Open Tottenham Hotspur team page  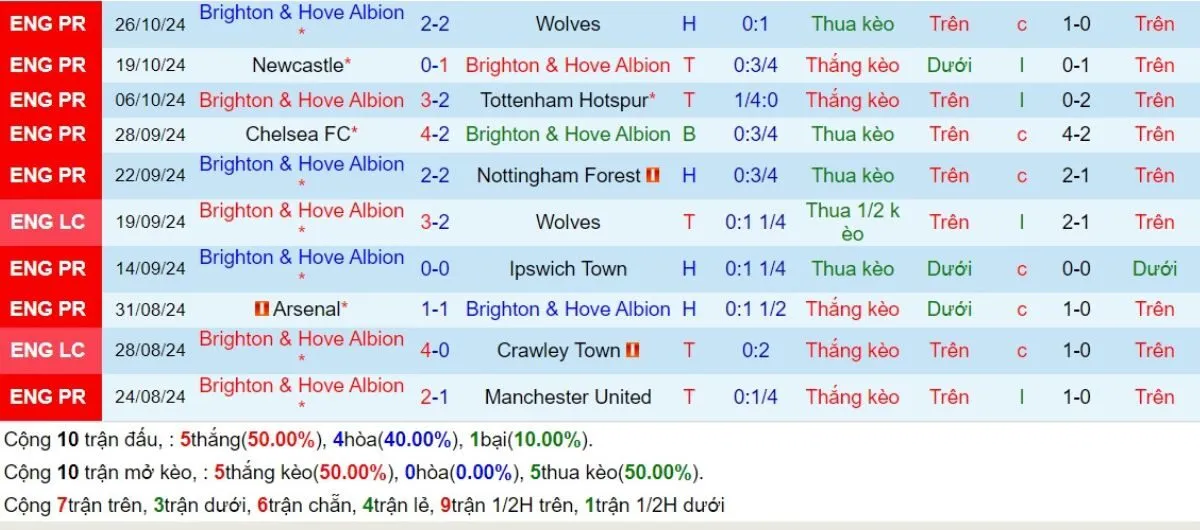point(564,100)
